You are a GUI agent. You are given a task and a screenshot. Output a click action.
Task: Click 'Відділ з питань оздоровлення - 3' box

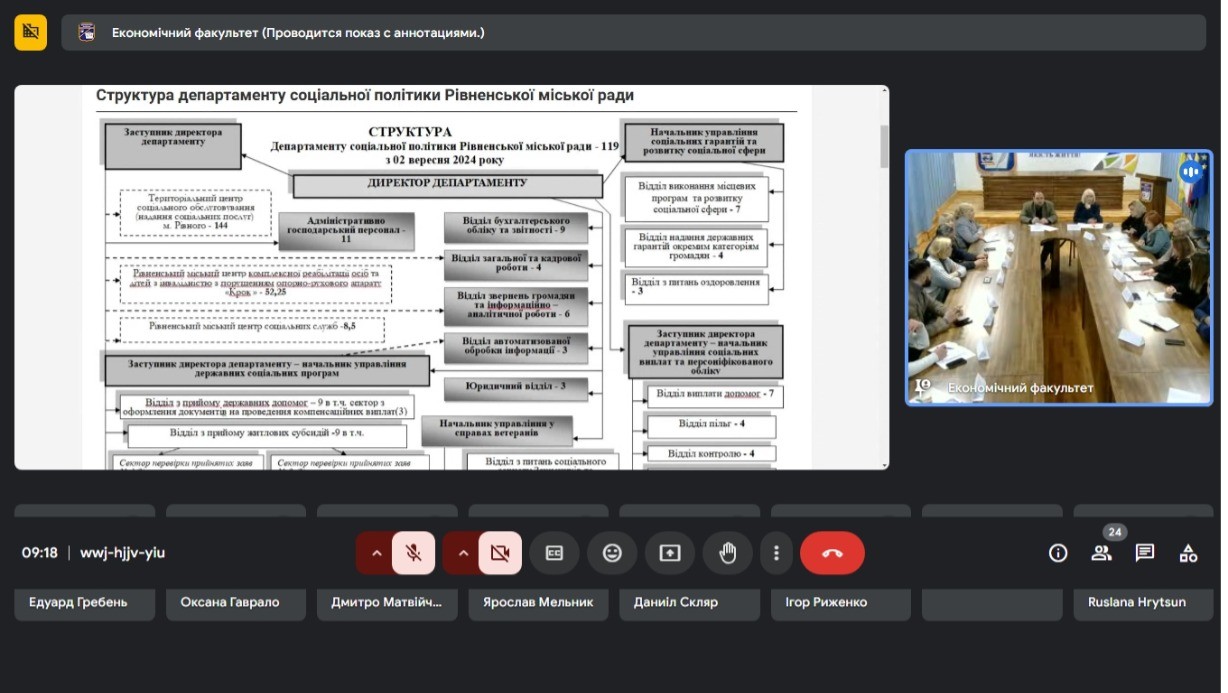point(695,288)
